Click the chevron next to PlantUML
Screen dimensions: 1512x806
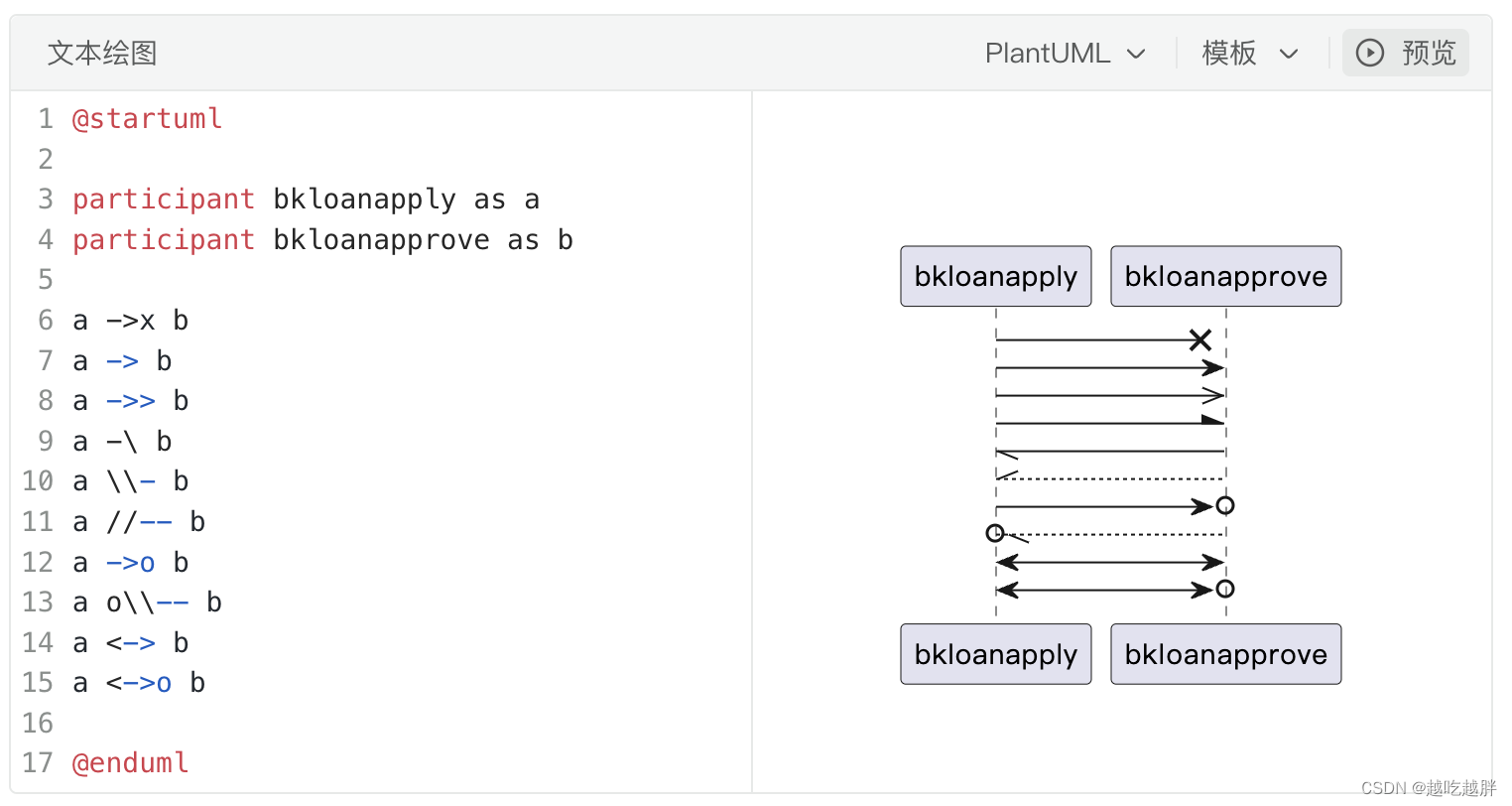(1137, 54)
